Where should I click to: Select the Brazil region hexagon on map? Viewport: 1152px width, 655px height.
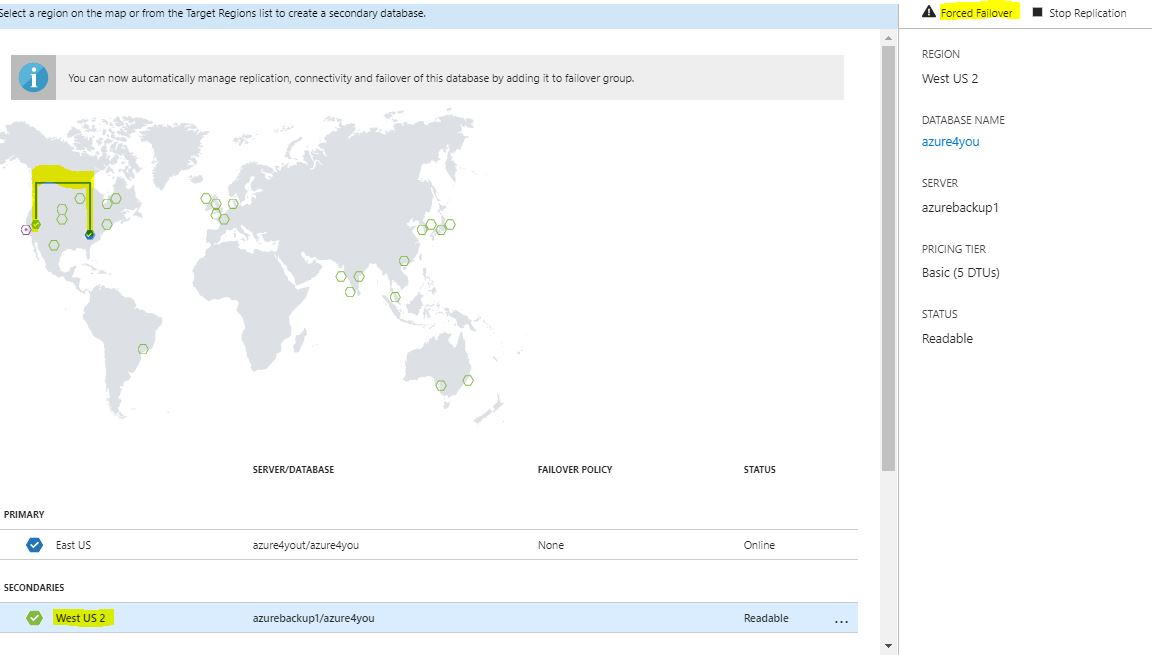143,349
